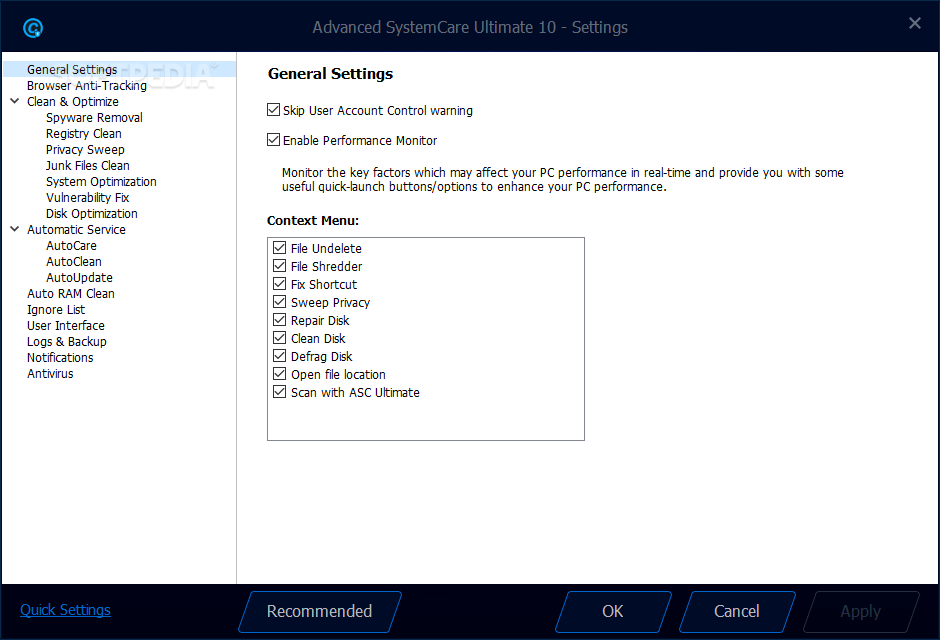The image size is (940, 640).
Task: Open Registry Clean settings
Action: (x=83, y=134)
